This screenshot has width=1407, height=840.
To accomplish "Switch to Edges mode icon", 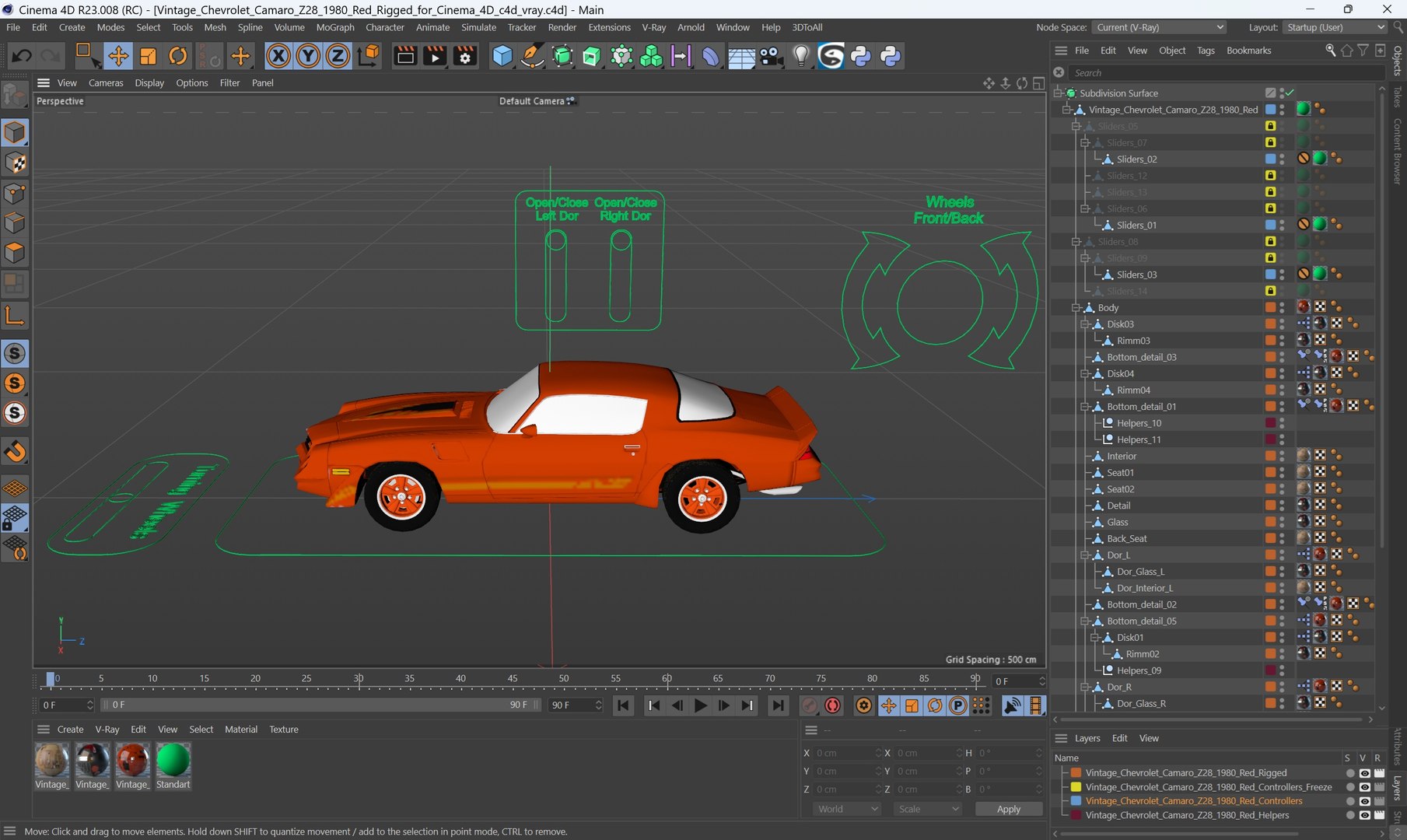I will click(15, 223).
